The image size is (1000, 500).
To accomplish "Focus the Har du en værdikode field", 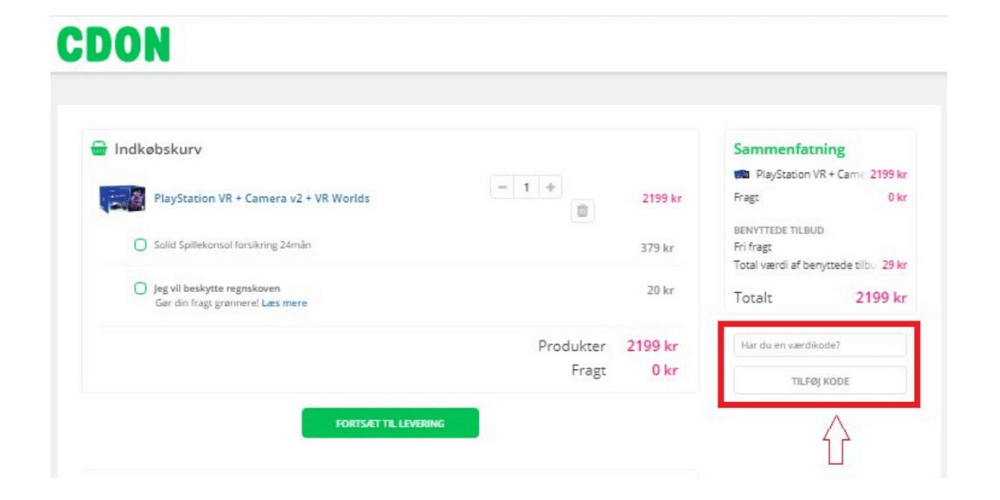I will (819, 345).
